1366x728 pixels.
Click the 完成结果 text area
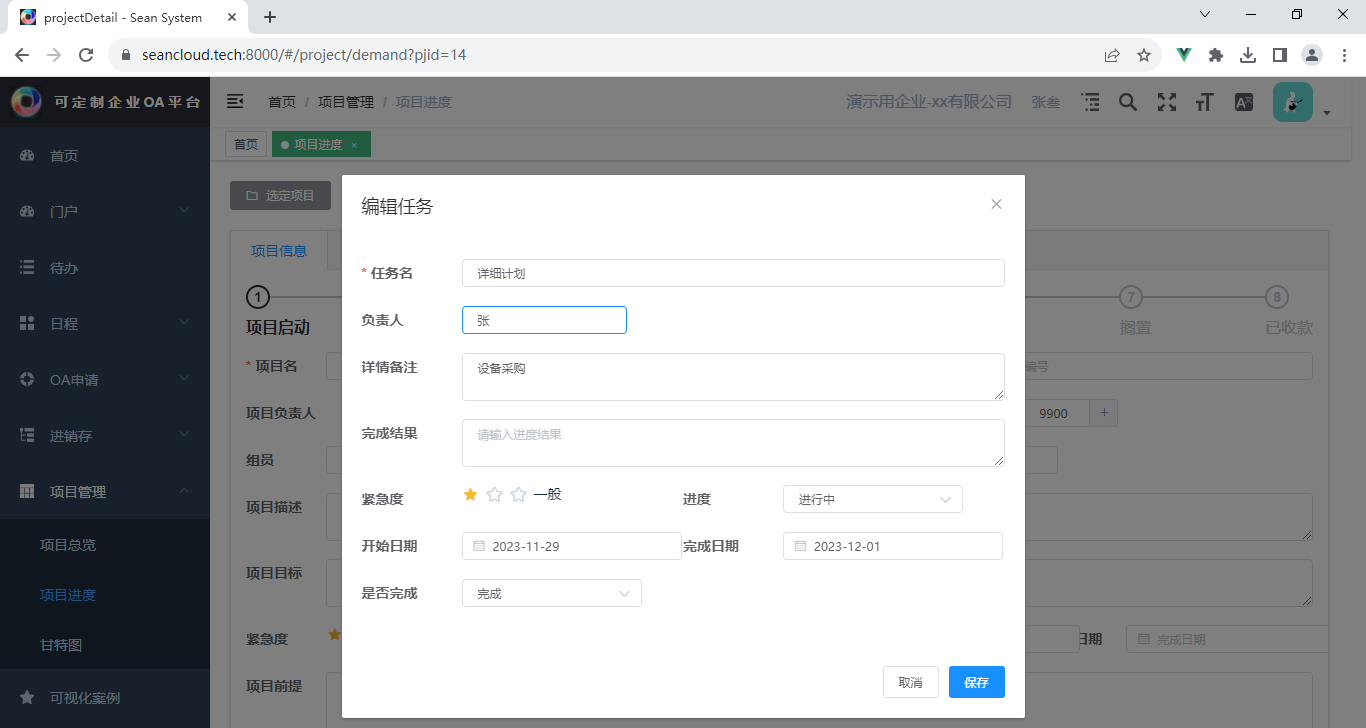click(x=733, y=443)
